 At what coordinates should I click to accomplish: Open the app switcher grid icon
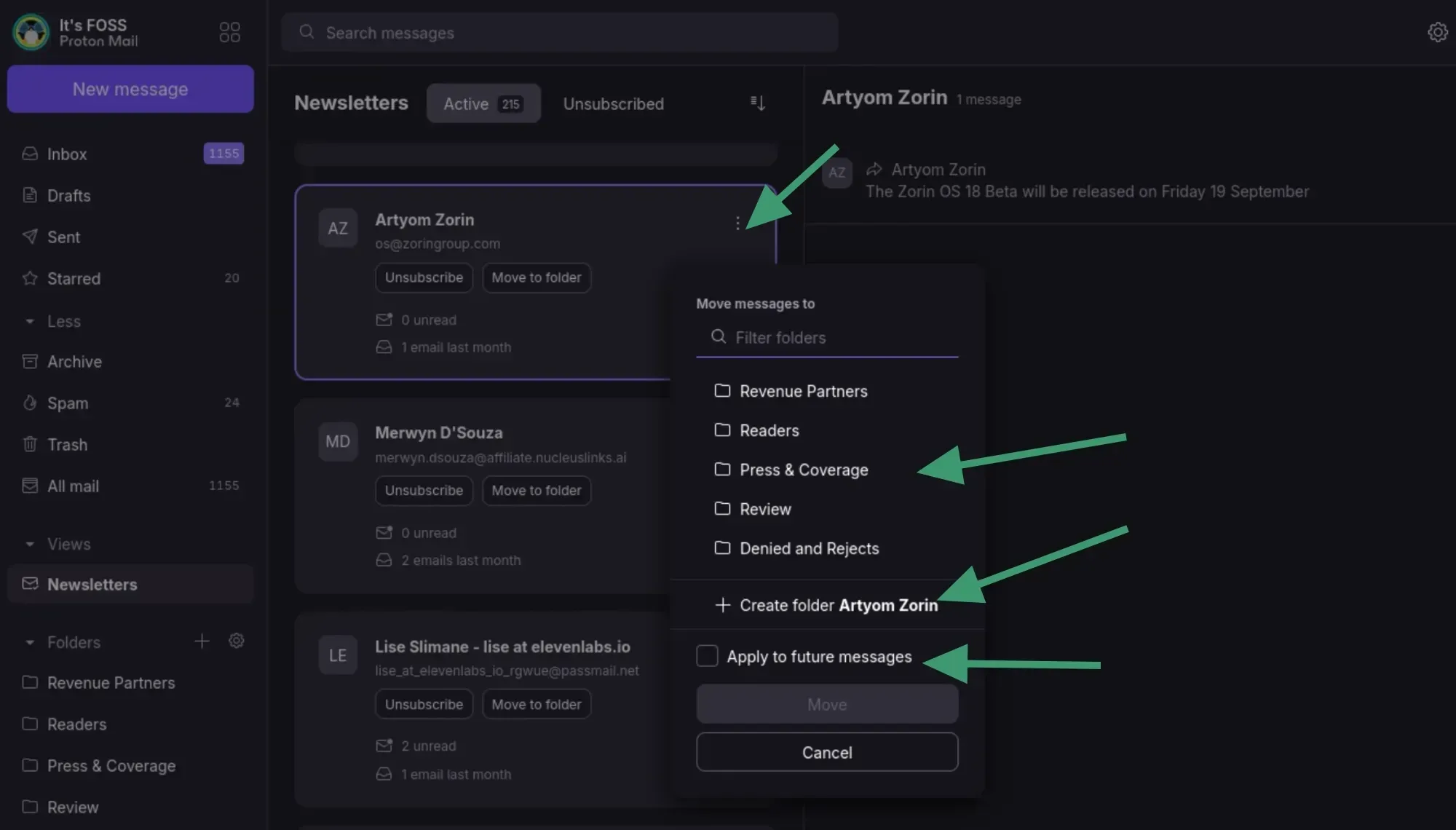tap(229, 32)
